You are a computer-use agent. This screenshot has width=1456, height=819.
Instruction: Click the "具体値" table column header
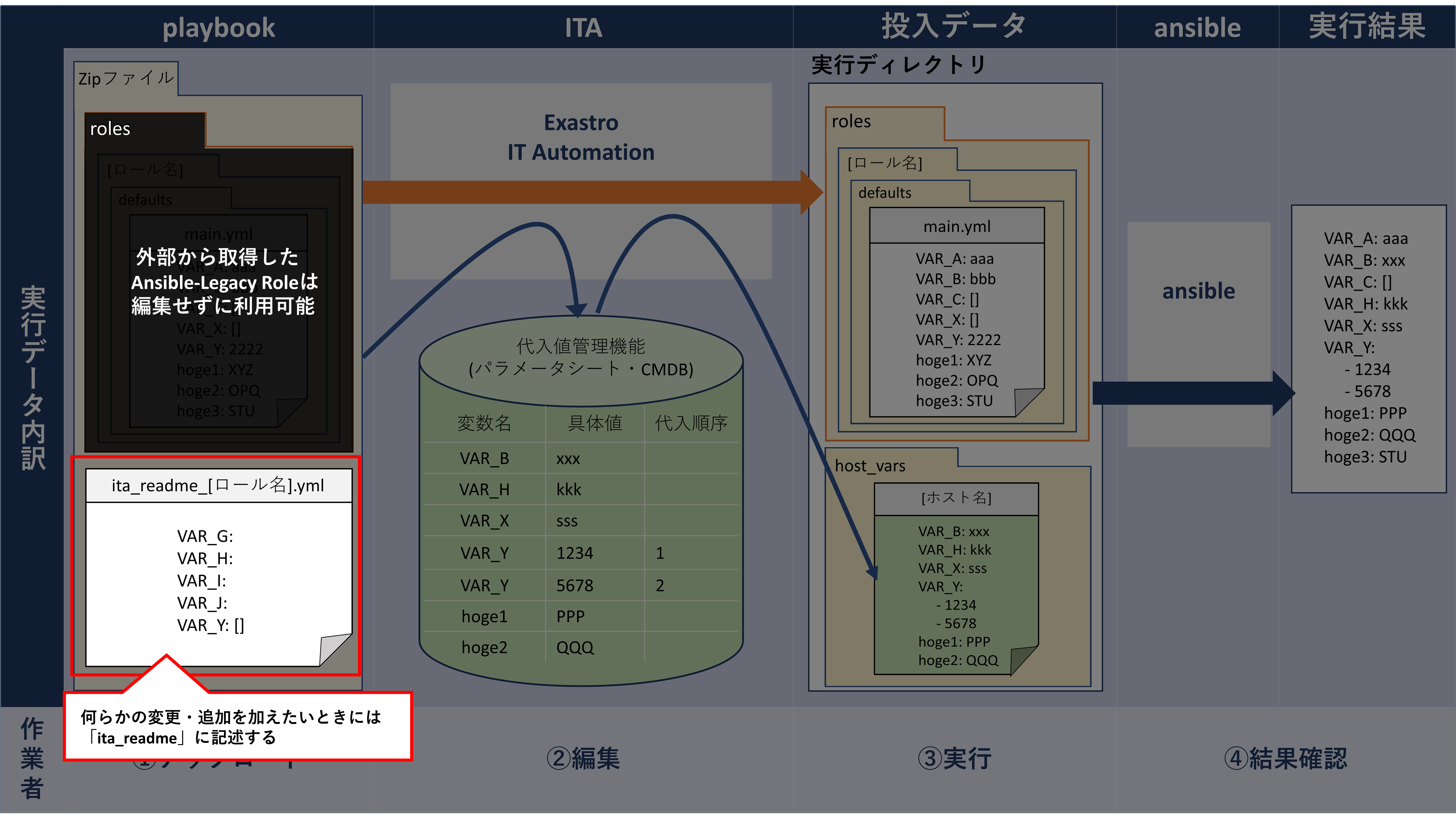click(x=595, y=423)
